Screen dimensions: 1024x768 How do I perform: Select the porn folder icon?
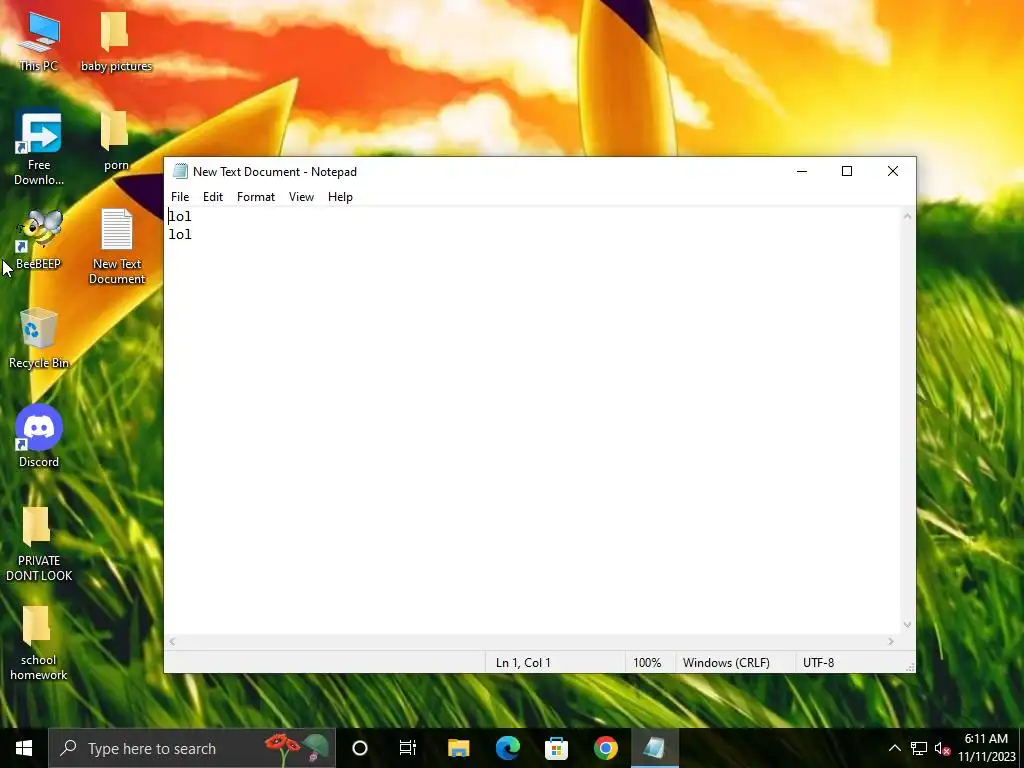tap(116, 142)
